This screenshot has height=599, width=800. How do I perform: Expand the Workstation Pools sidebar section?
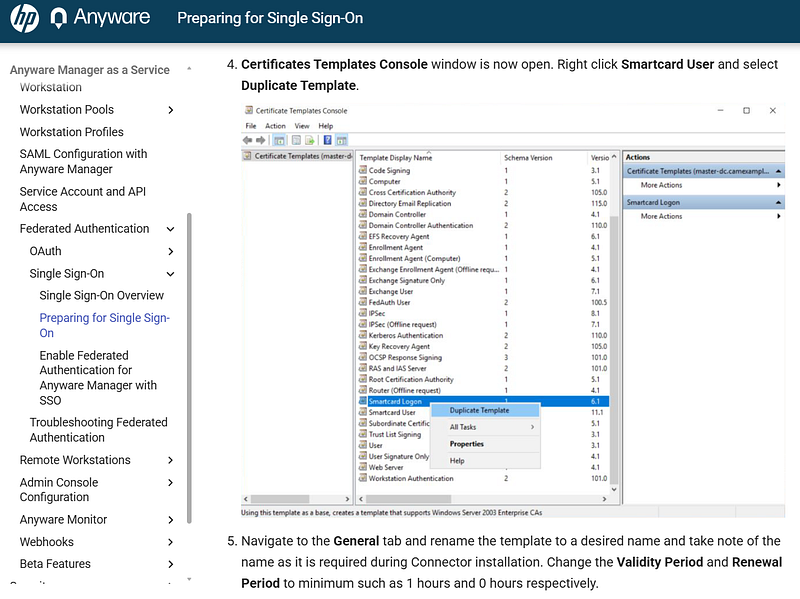pos(171,110)
